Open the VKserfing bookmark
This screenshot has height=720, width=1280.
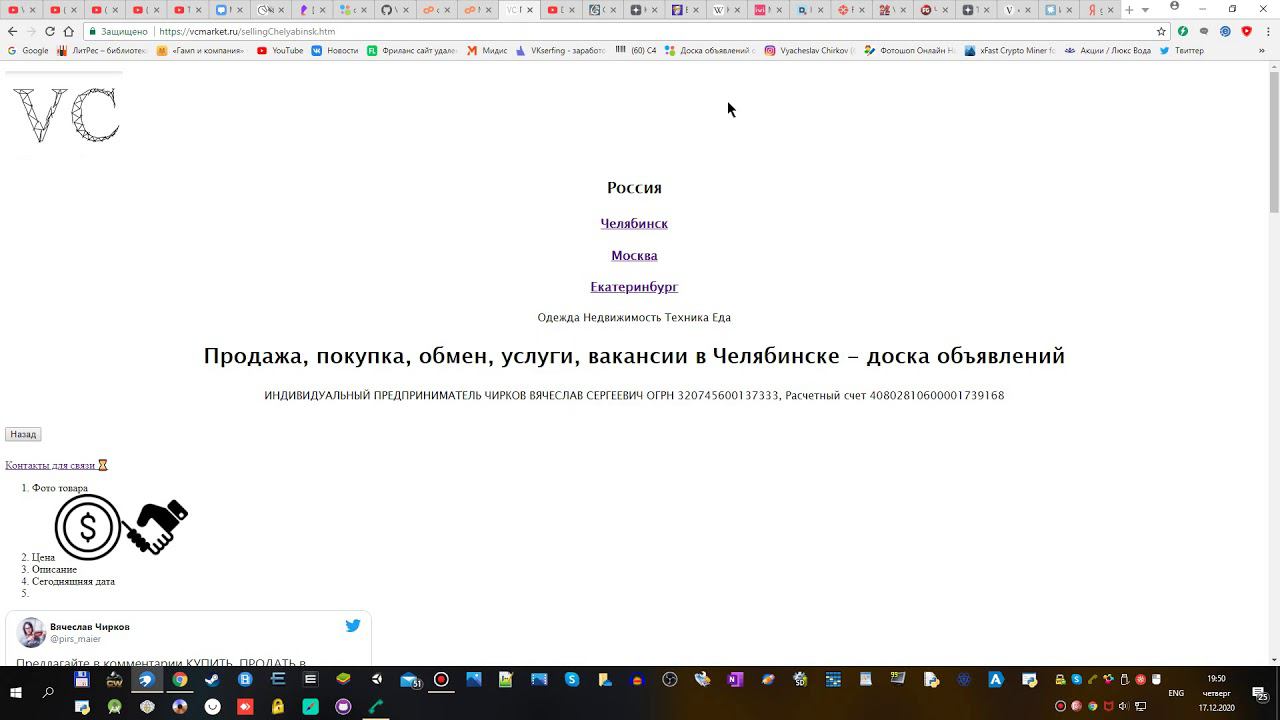pyautogui.click(x=560, y=50)
